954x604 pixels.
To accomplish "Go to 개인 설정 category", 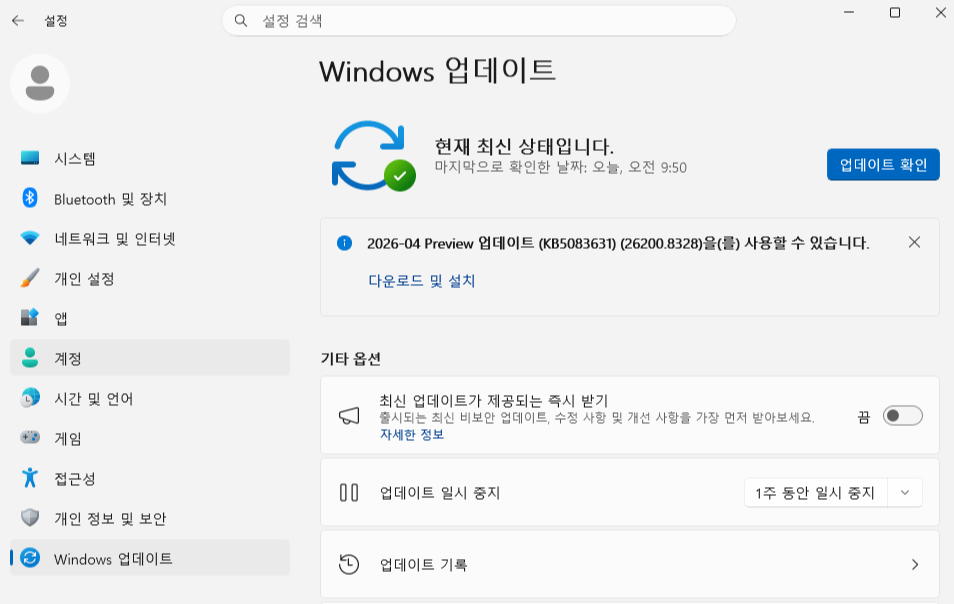I will [x=150, y=278].
